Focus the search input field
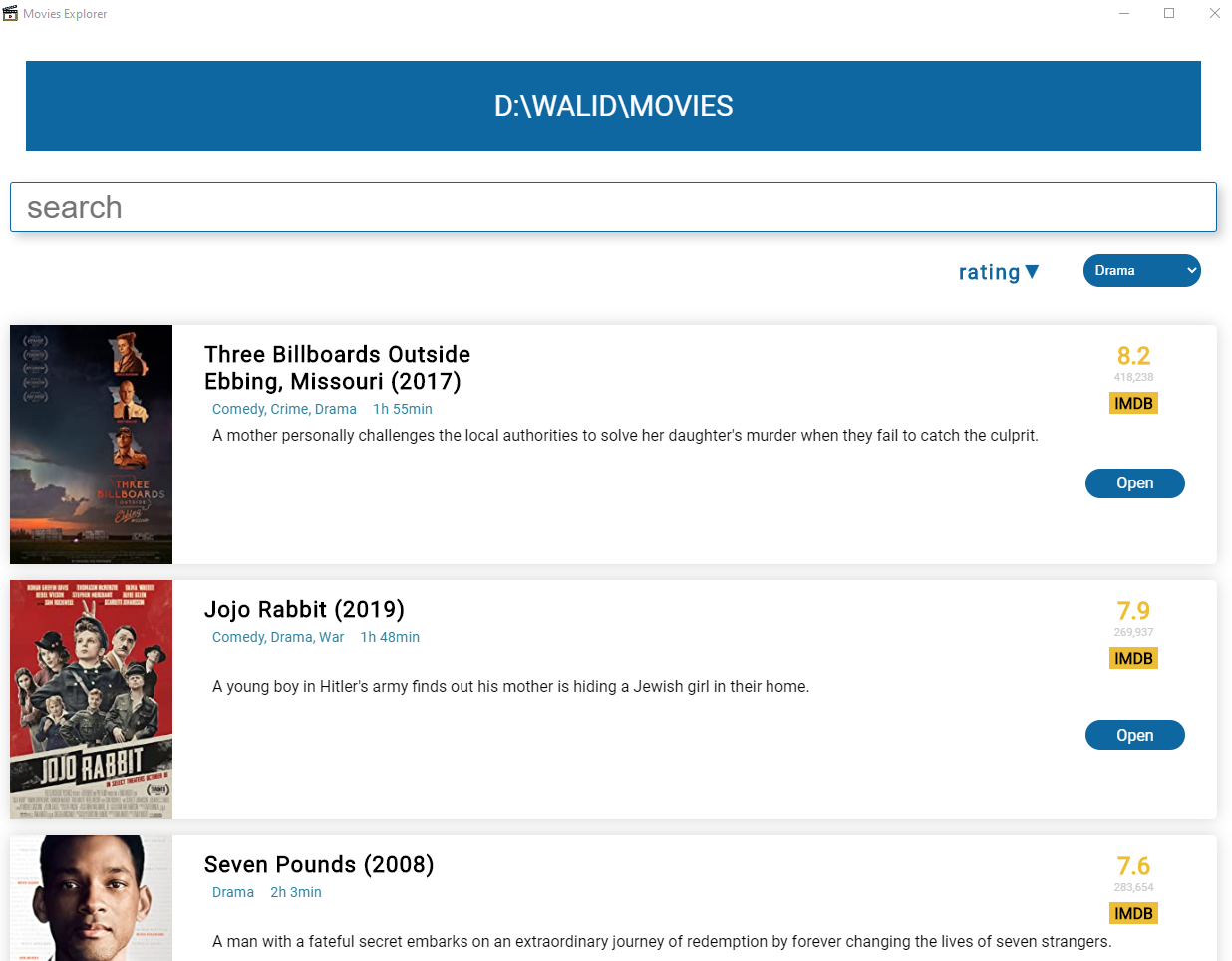 coord(613,207)
